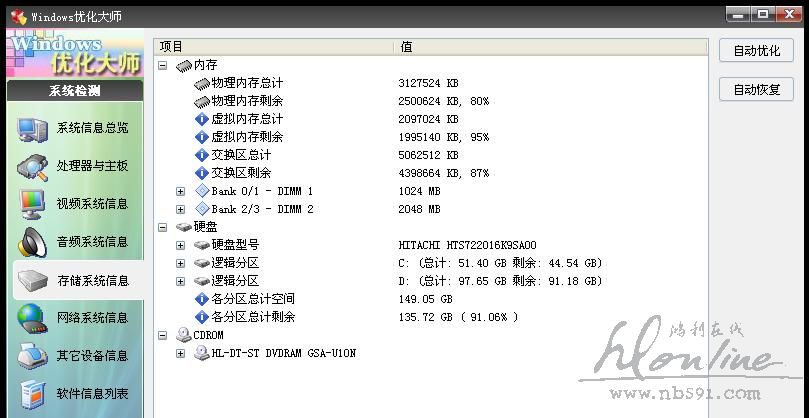Click Windows优化大师 title bar app icon

click(19, 17)
